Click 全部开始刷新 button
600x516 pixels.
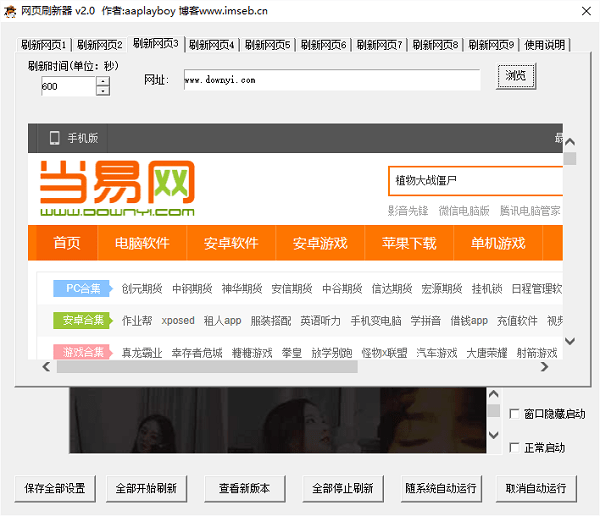[146, 488]
